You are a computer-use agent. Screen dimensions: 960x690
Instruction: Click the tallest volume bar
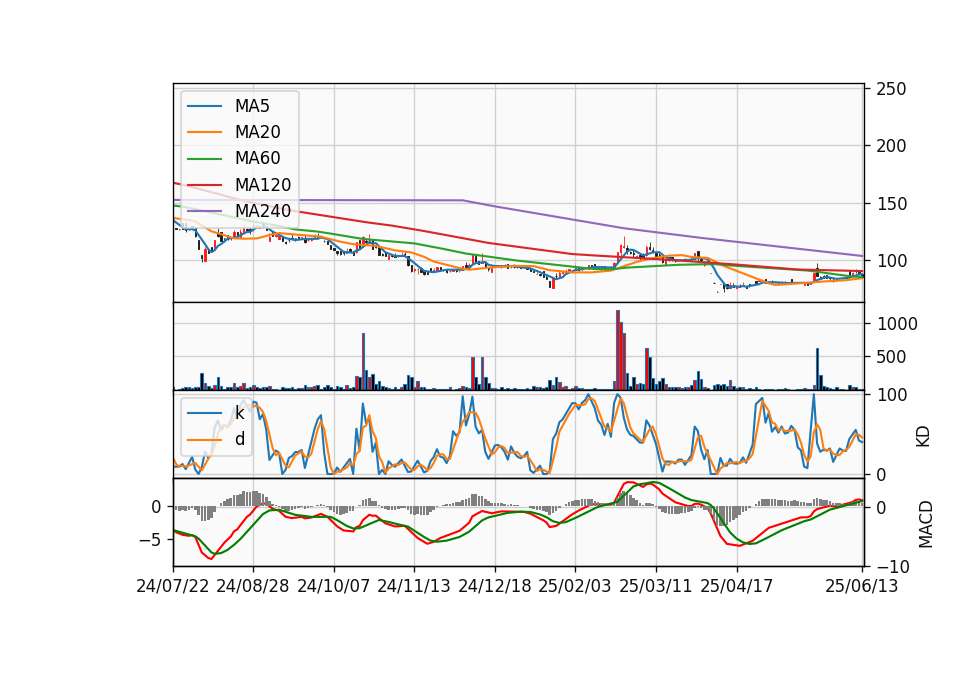coord(618,350)
